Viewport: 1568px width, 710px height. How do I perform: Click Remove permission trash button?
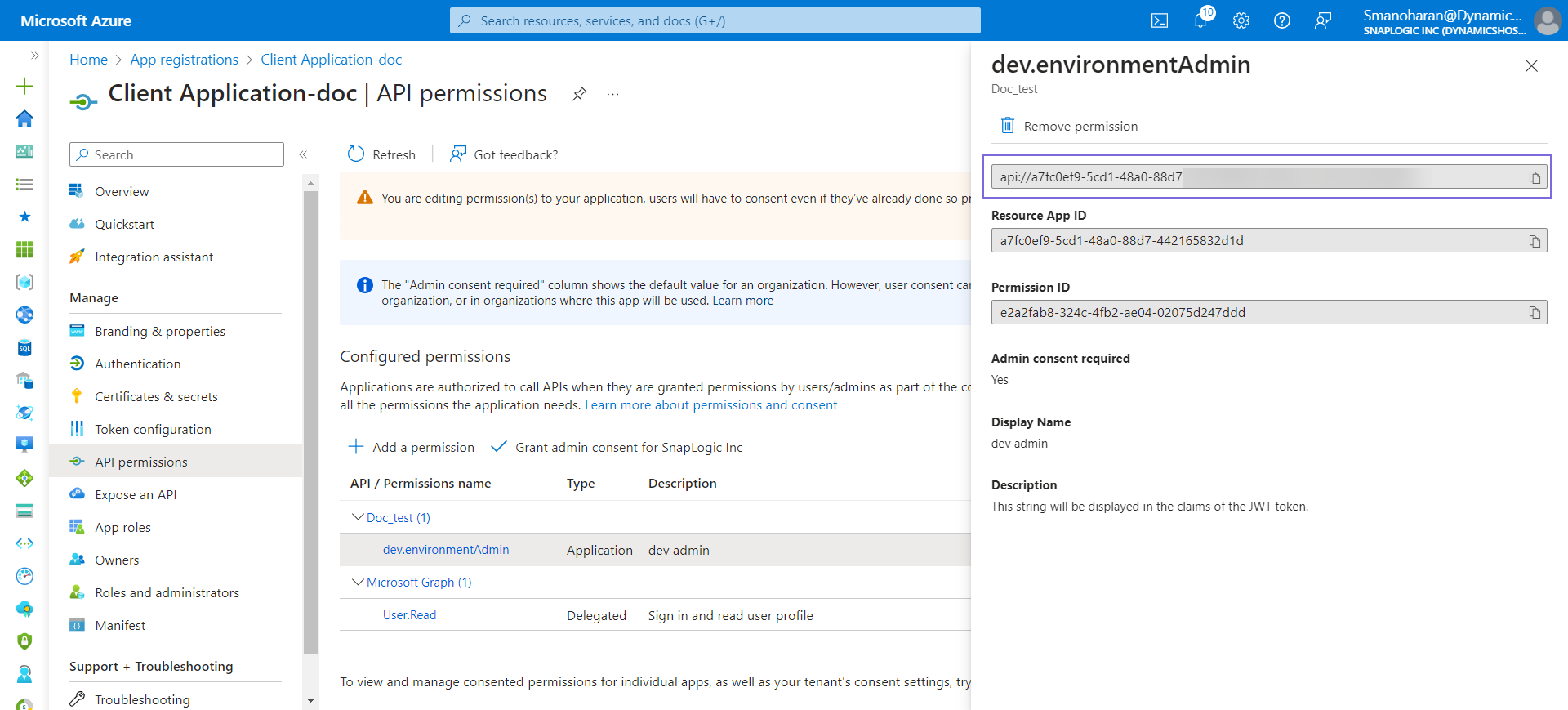pyautogui.click(x=1069, y=126)
